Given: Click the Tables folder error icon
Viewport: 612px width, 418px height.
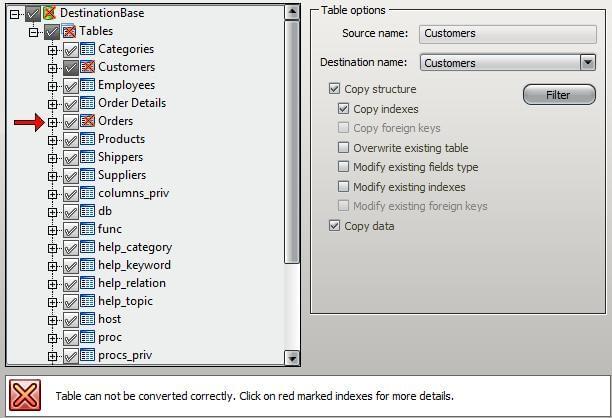Looking at the screenshot, I should point(68,31).
